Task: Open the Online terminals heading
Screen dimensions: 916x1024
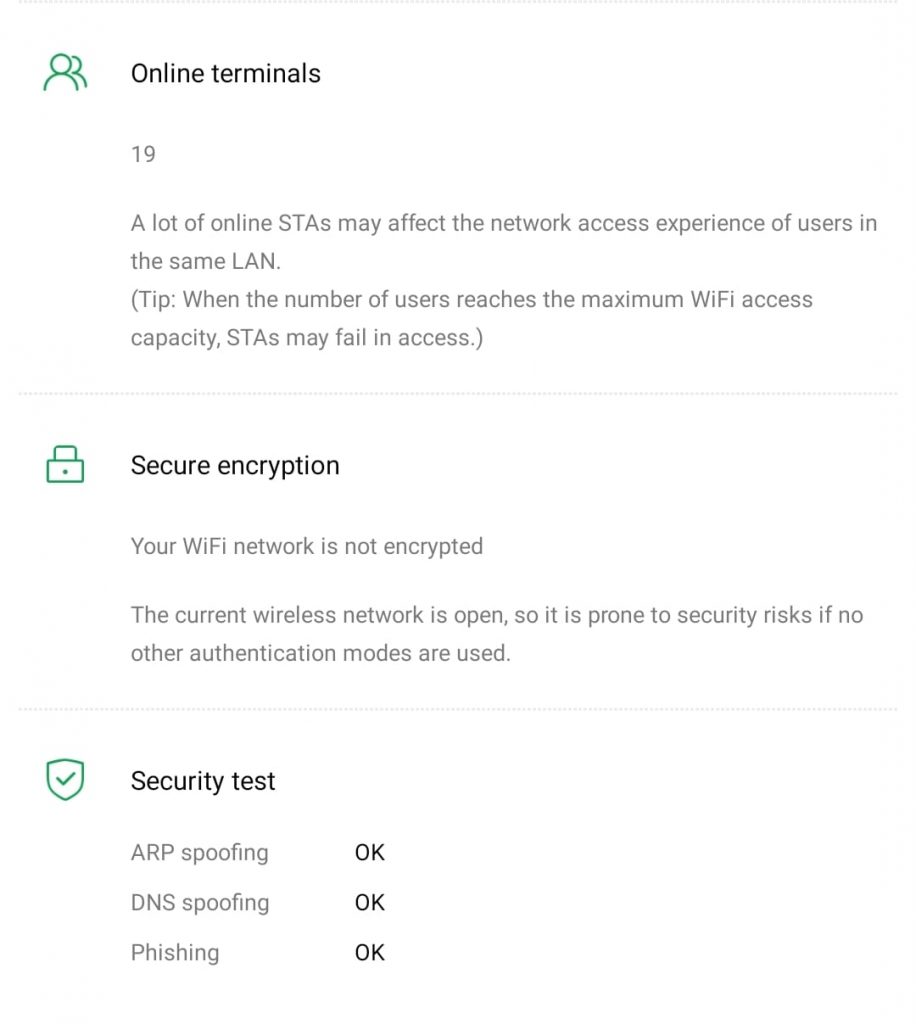Action: [x=225, y=73]
